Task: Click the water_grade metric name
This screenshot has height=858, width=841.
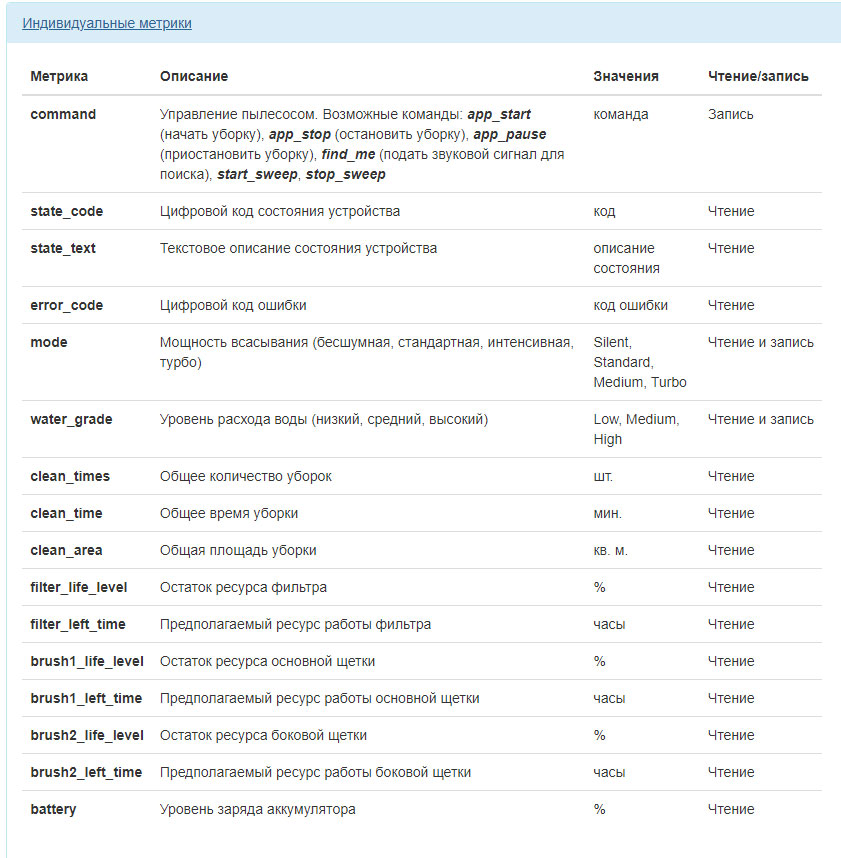Action: (71, 419)
